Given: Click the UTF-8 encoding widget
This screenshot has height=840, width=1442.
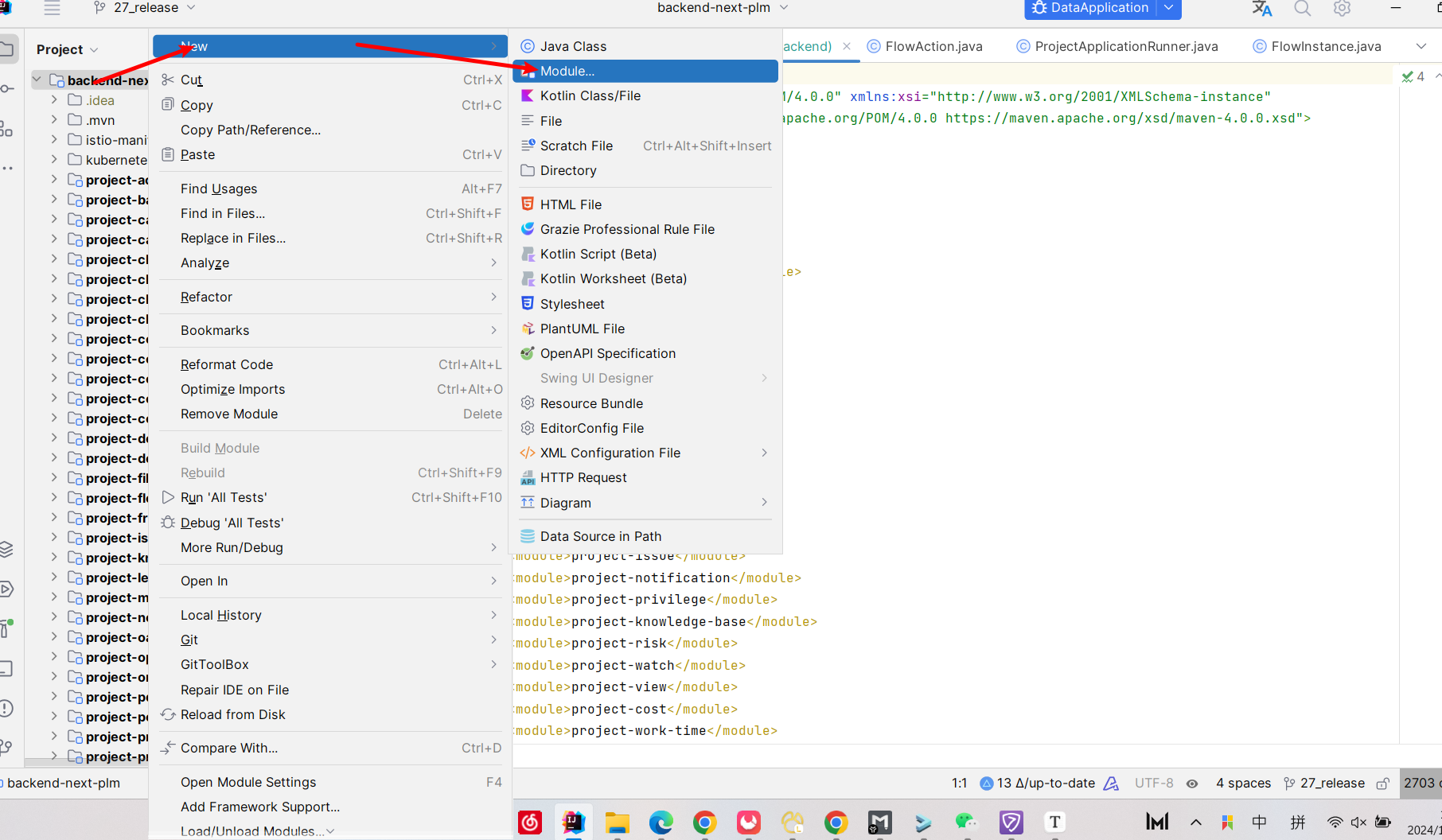Looking at the screenshot, I should pyautogui.click(x=1153, y=784).
